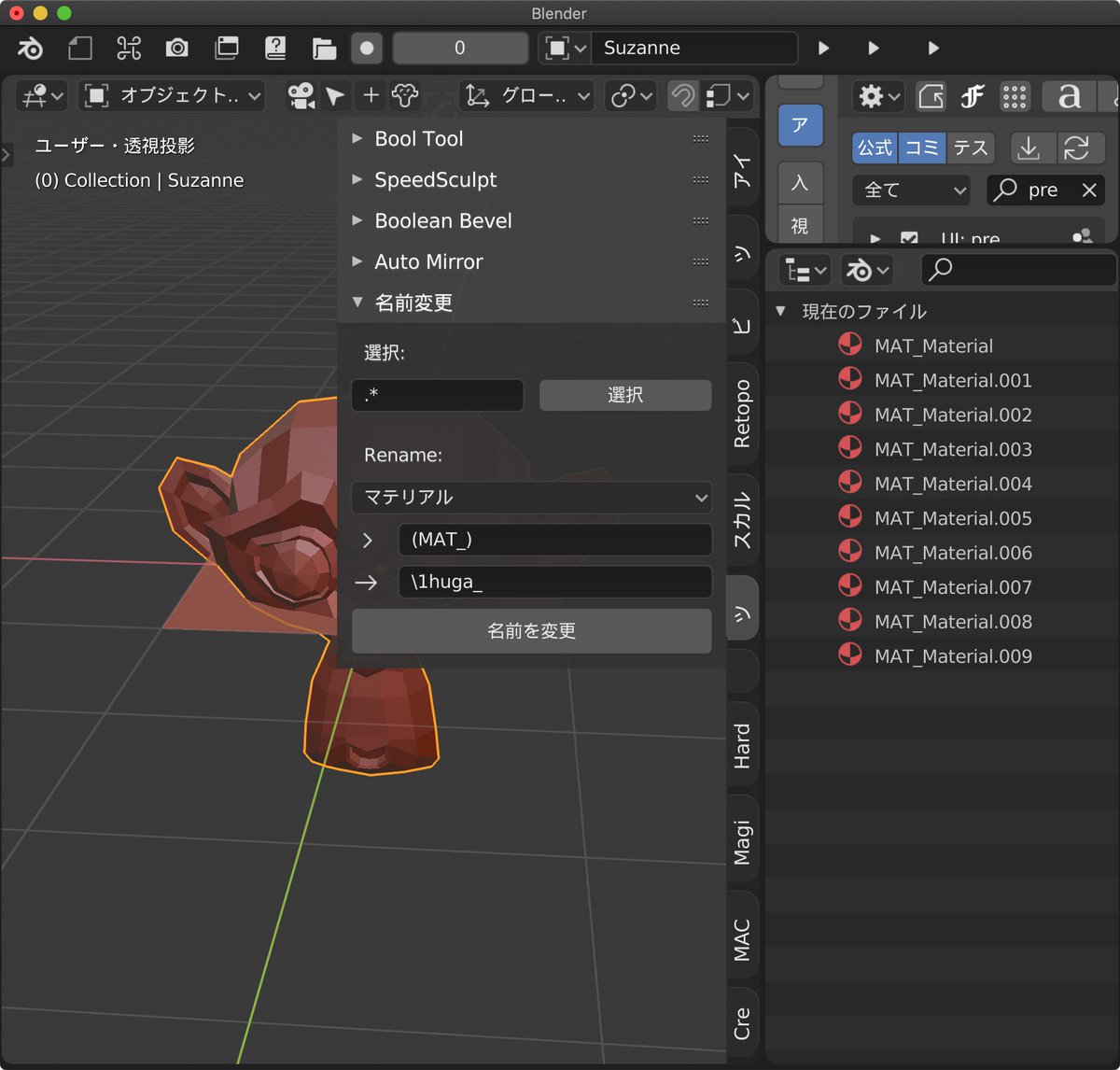
Task: Toggle the テス add-on filter
Action: pos(971,148)
